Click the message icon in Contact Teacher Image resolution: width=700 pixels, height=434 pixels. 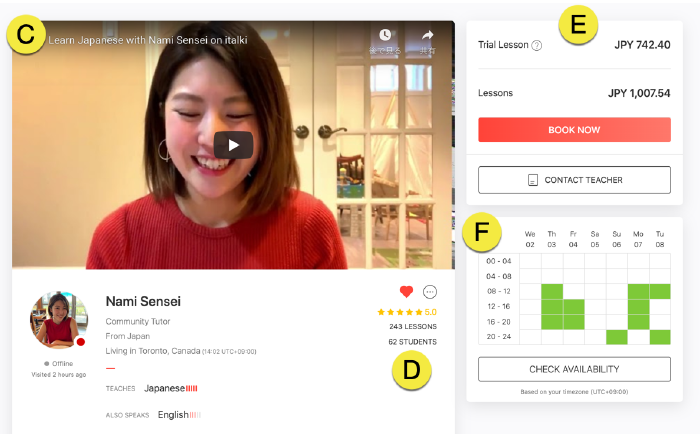pyautogui.click(x=533, y=180)
